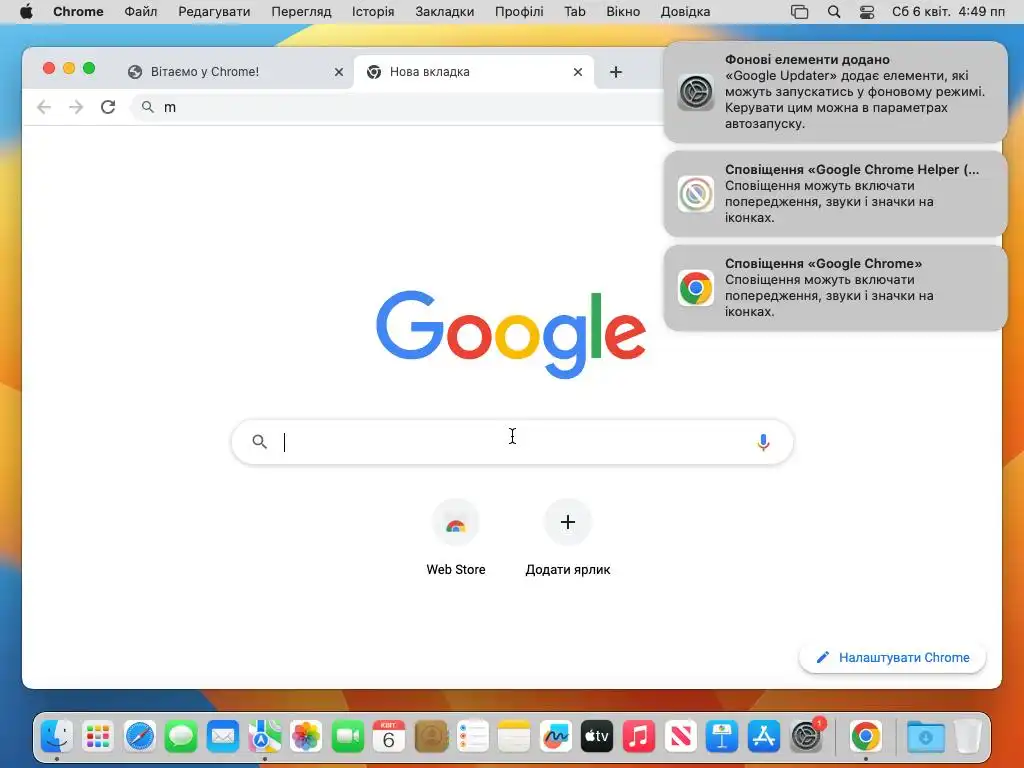Open App Store from the Dock
The image size is (1024, 768).
[763, 737]
